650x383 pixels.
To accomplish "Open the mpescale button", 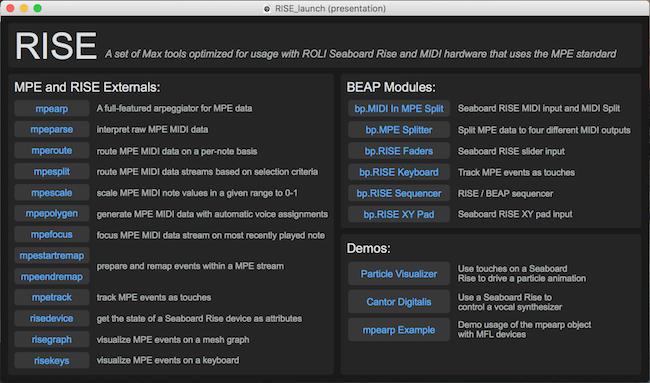I will [x=52, y=193].
